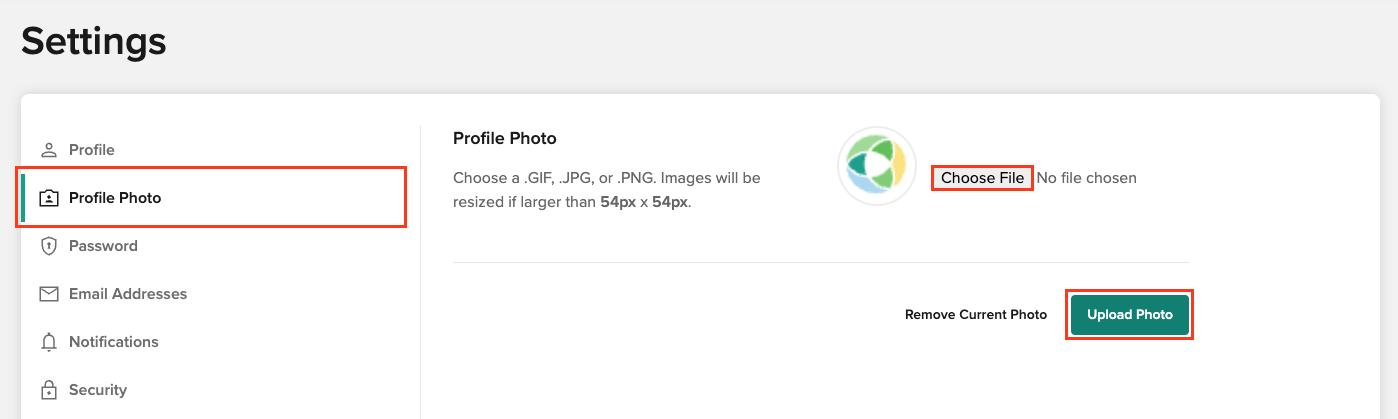Switch to the Notifications settings
This screenshot has height=419, width=1398.
point(114,342)
